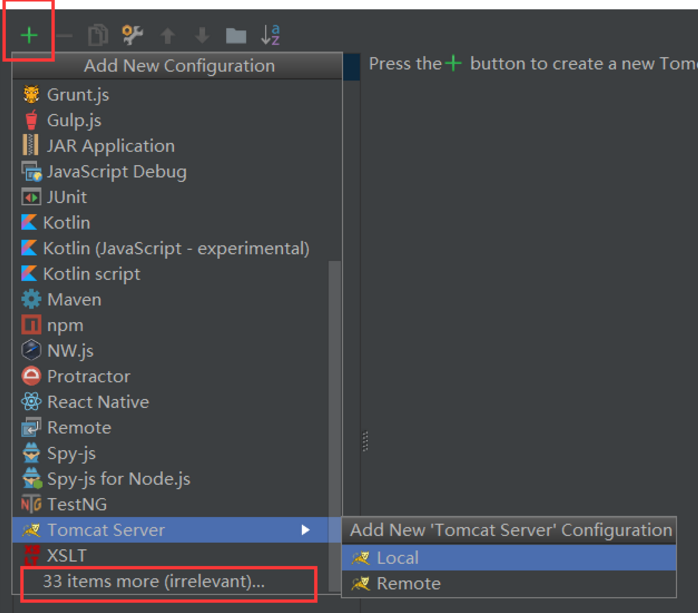Screen dimensions: 698x613
Task: Click the splitter grip between panels
Action: 365,441
